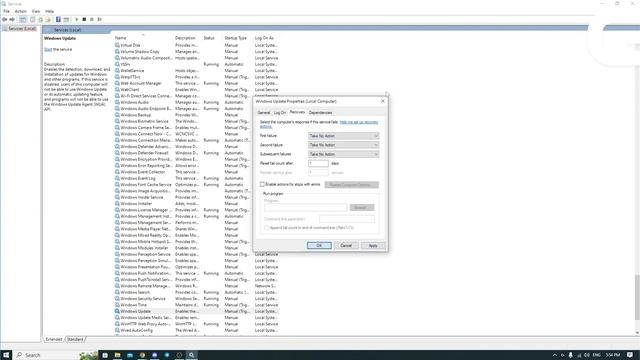Click the Browse button under Run program
640x360 pixels.
tap(362, 207)
